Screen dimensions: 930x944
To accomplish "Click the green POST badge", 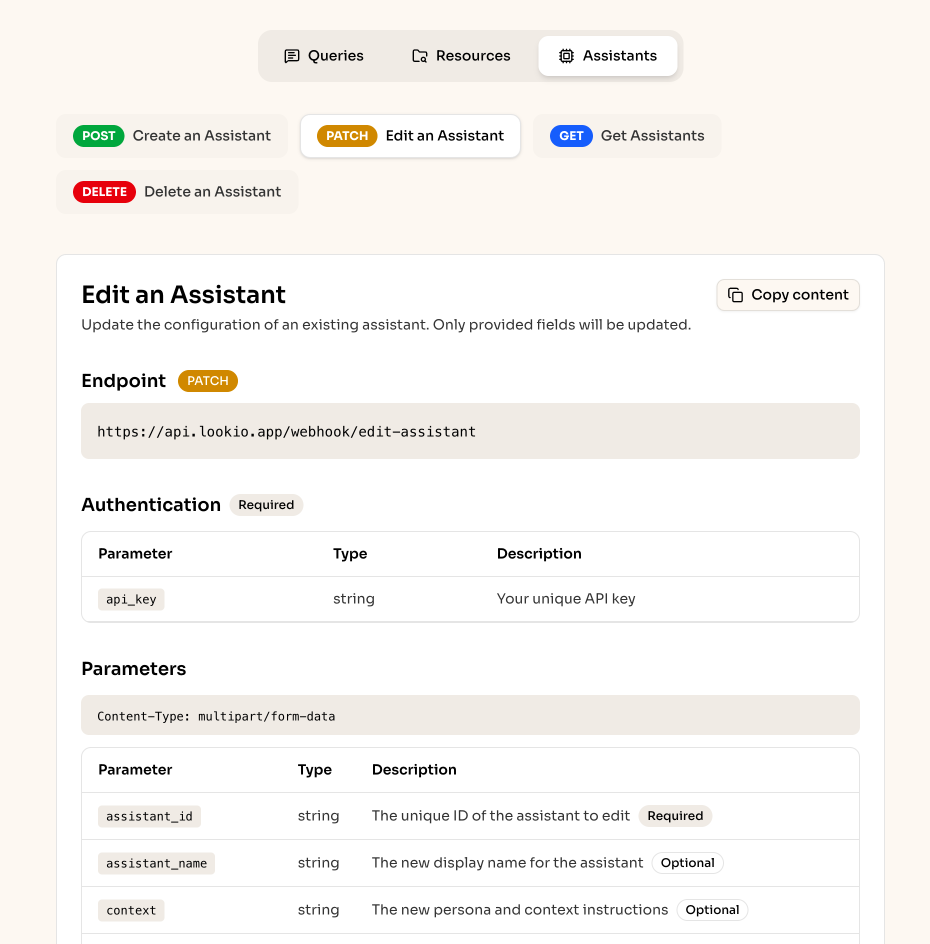I will [98, 135].
